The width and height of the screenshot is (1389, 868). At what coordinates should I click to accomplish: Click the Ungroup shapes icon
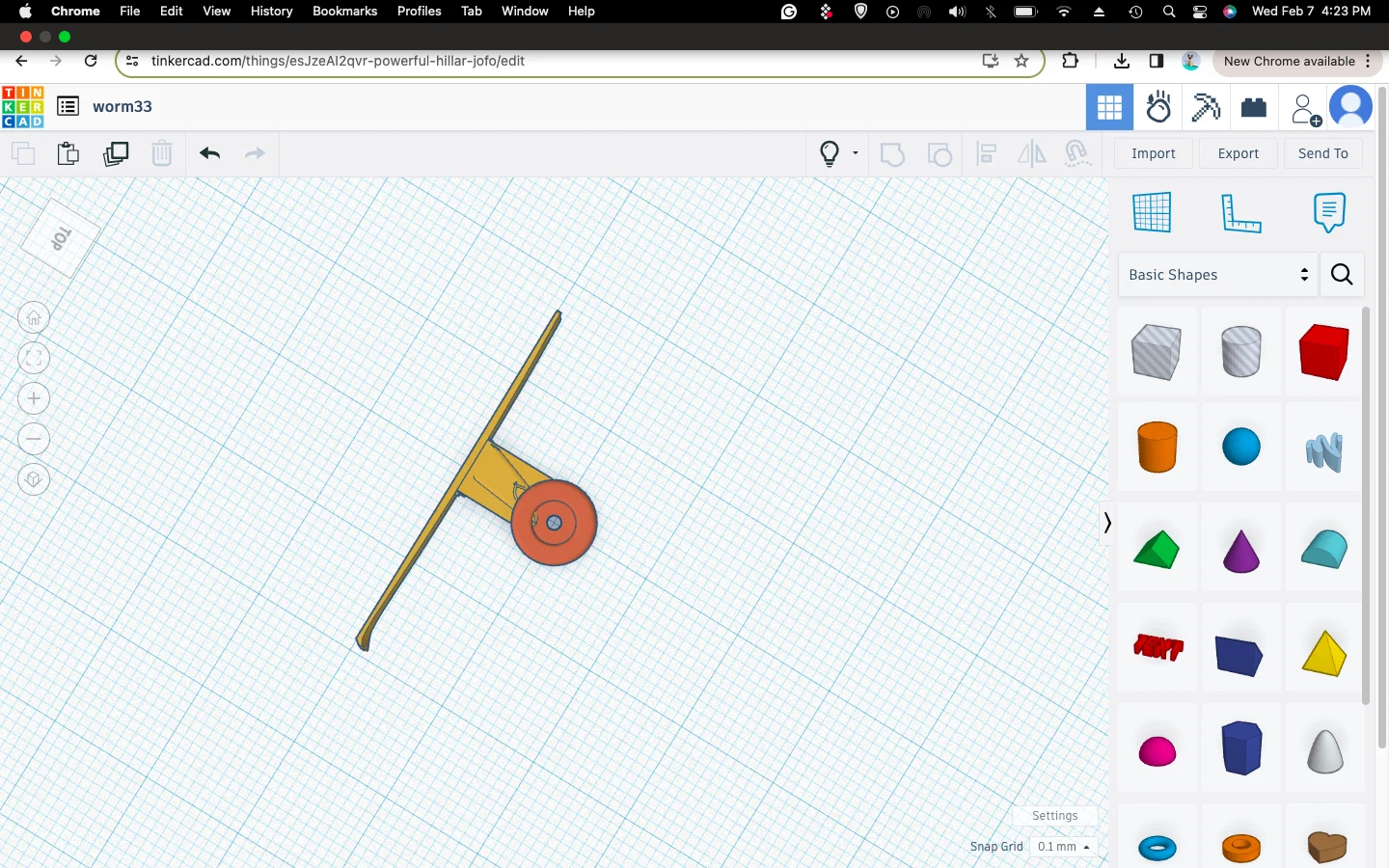940,153
